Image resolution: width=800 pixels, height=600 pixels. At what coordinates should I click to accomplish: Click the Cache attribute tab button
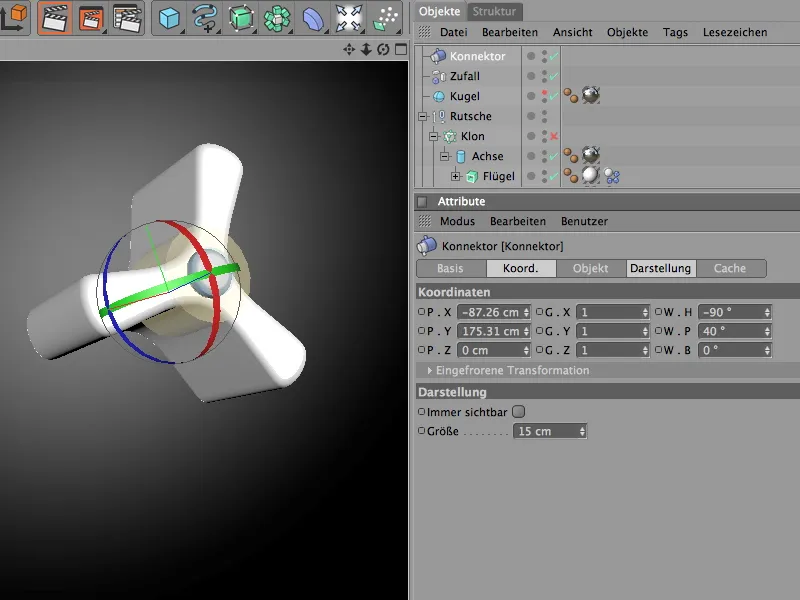tap(729, 268)
